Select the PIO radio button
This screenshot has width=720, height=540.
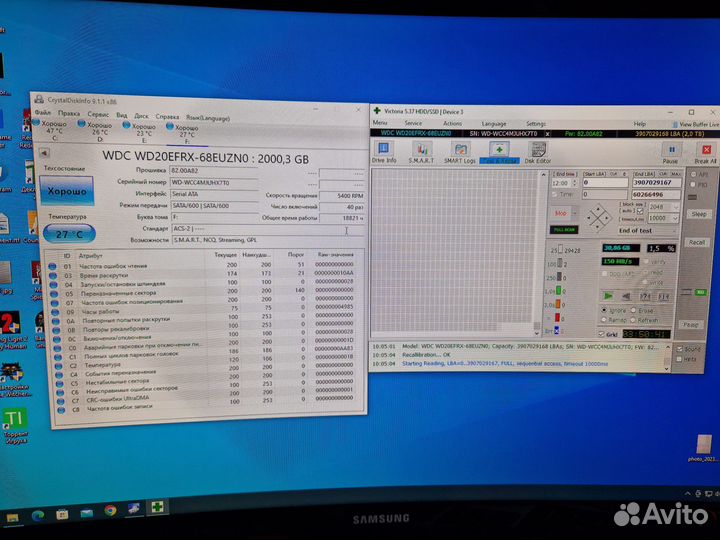[693, 185]
